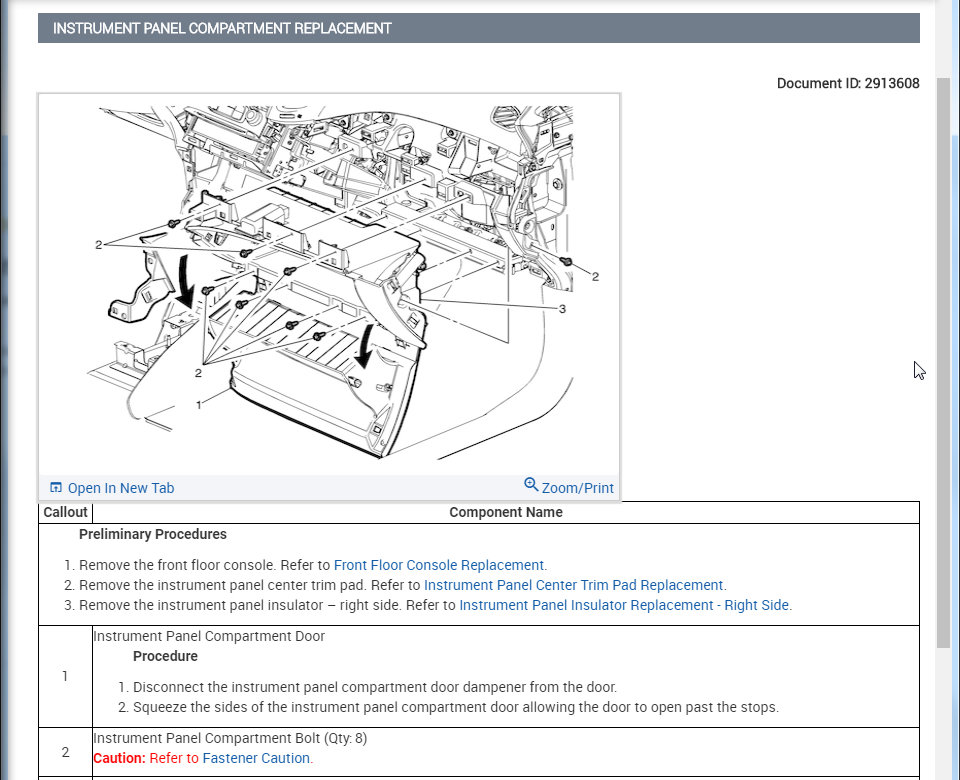Viewport: 960px width, 780px height.
Task: Click the magnifier Zoom/Print icon
Action: point(531,485)
